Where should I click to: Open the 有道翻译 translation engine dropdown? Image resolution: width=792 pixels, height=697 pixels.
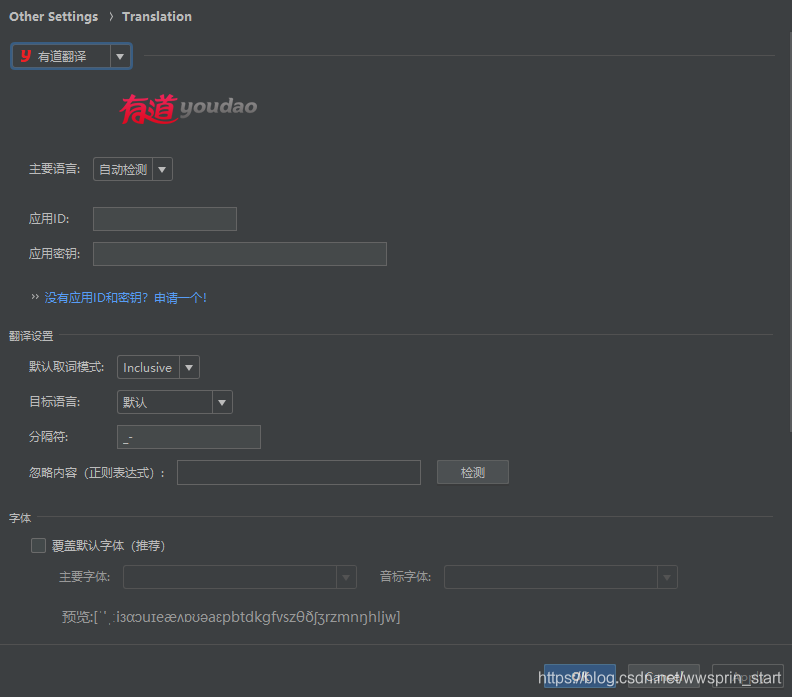pos(71,56)
